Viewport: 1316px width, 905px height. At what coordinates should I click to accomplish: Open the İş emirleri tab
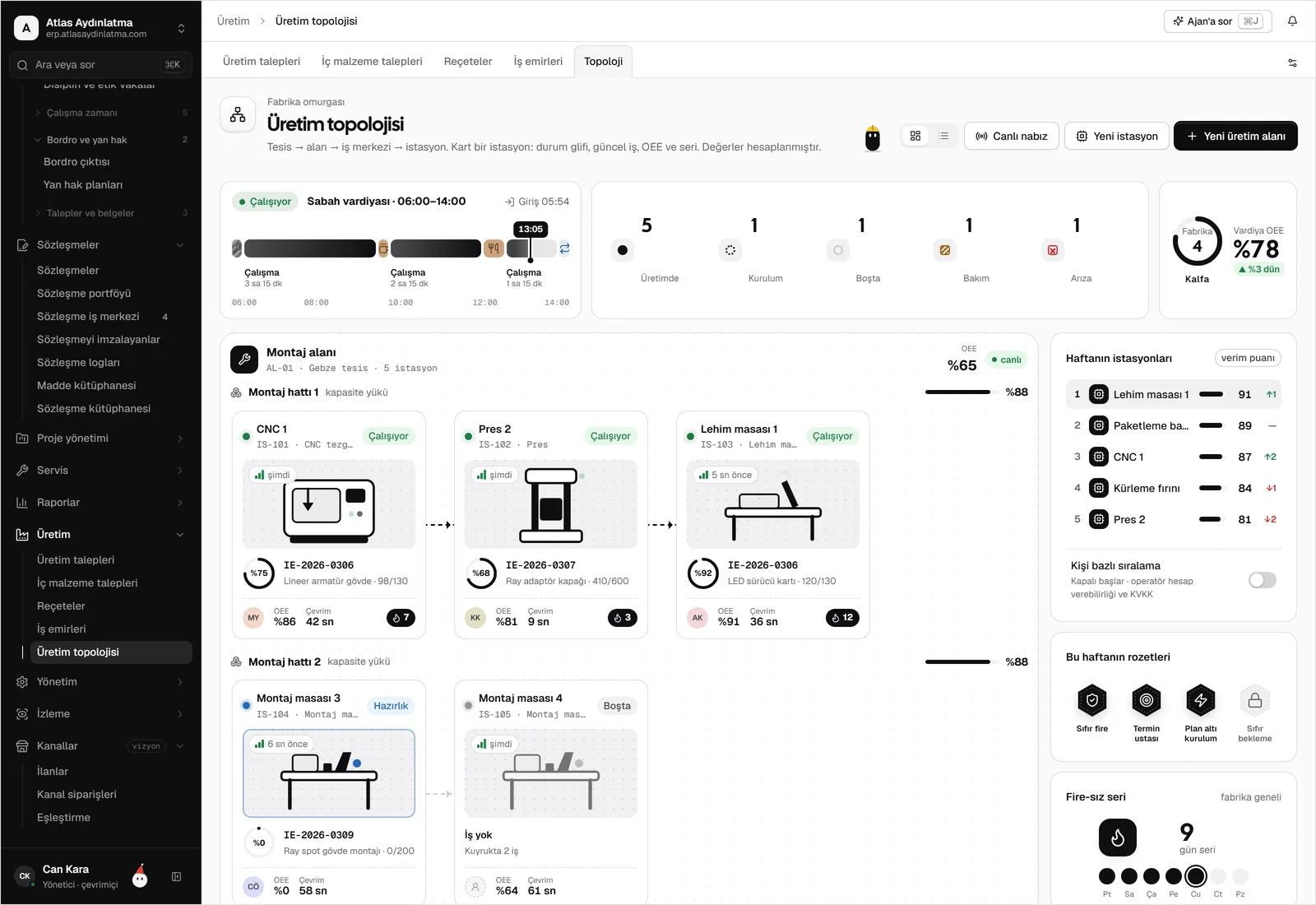point(538,62)
